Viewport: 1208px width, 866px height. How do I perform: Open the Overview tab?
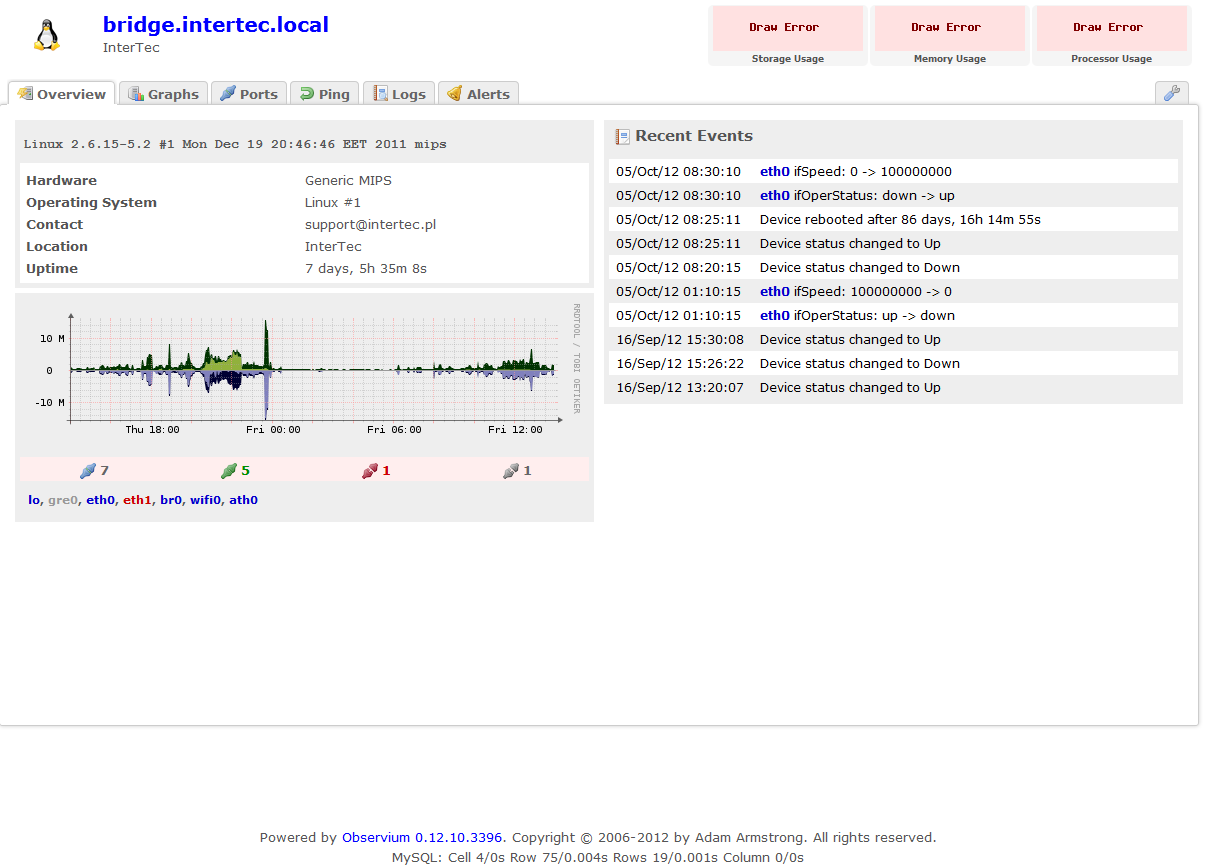click(x=62, y=94)
